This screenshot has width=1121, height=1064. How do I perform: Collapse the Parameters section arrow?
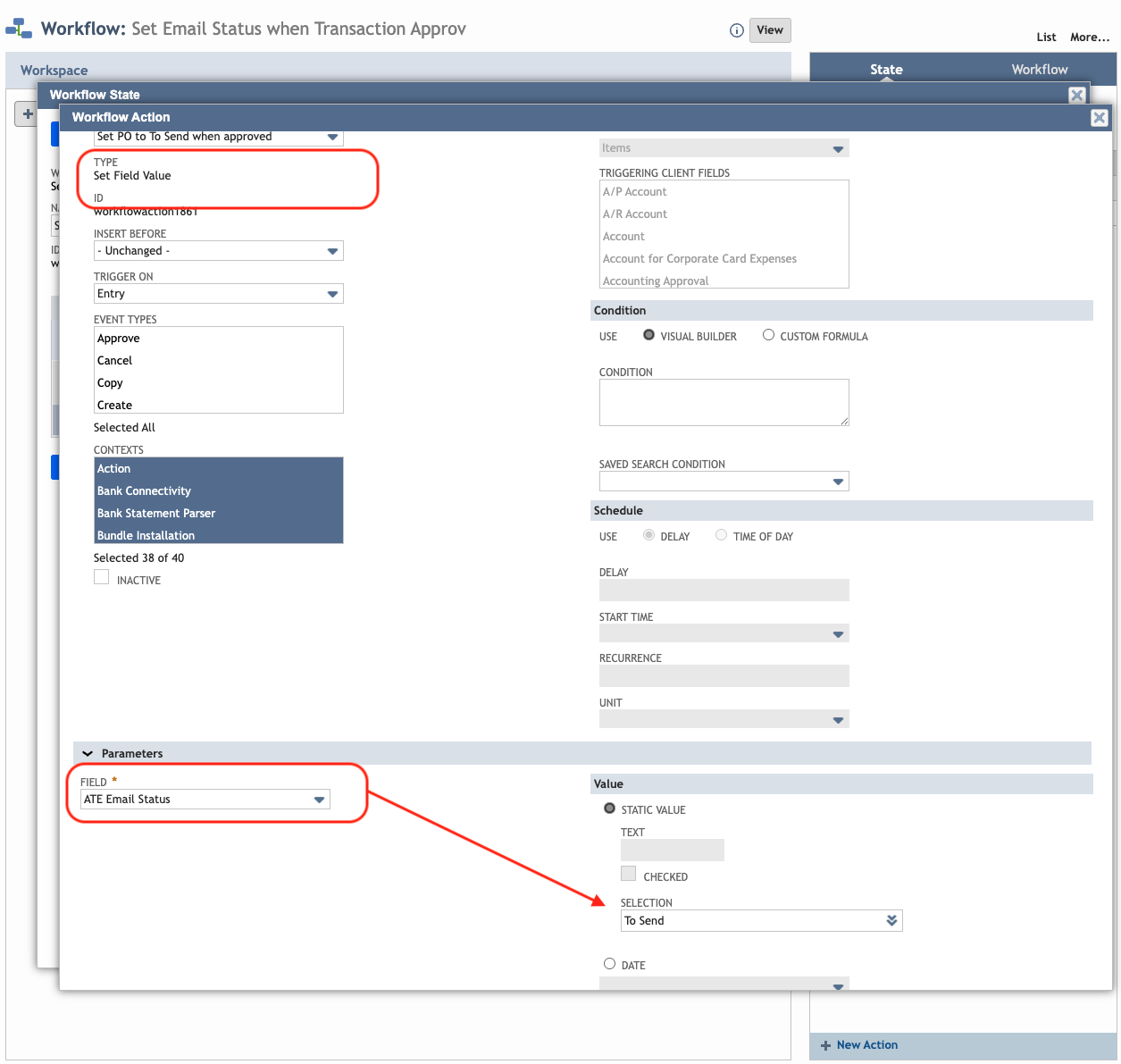click(x=88, y=754)
